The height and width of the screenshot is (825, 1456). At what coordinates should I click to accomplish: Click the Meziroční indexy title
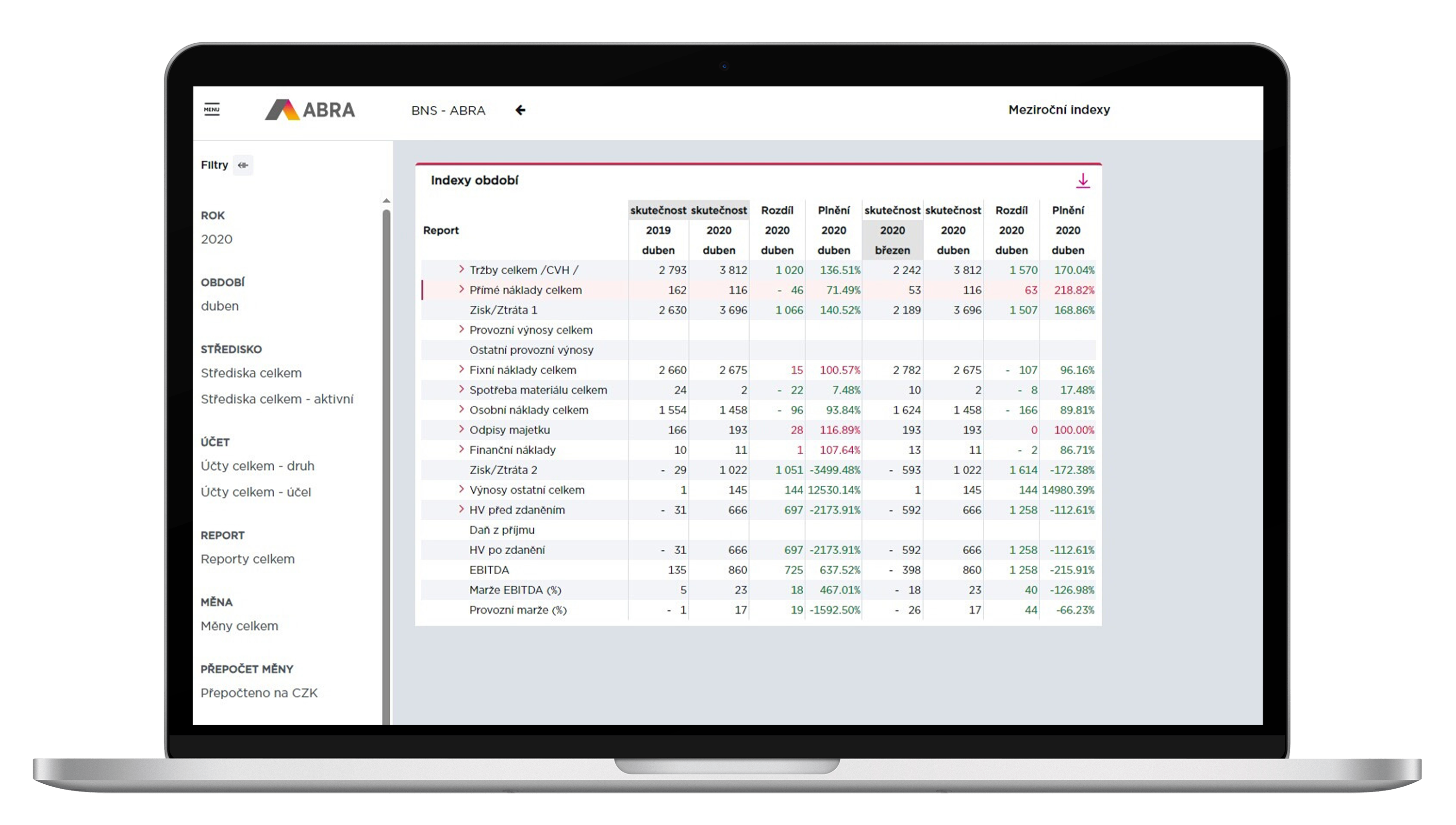coord(1059,110)
